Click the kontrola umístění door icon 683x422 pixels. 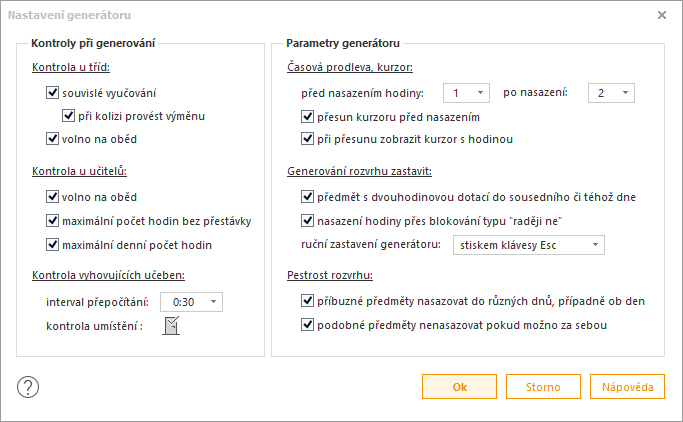tap(171, 326)
